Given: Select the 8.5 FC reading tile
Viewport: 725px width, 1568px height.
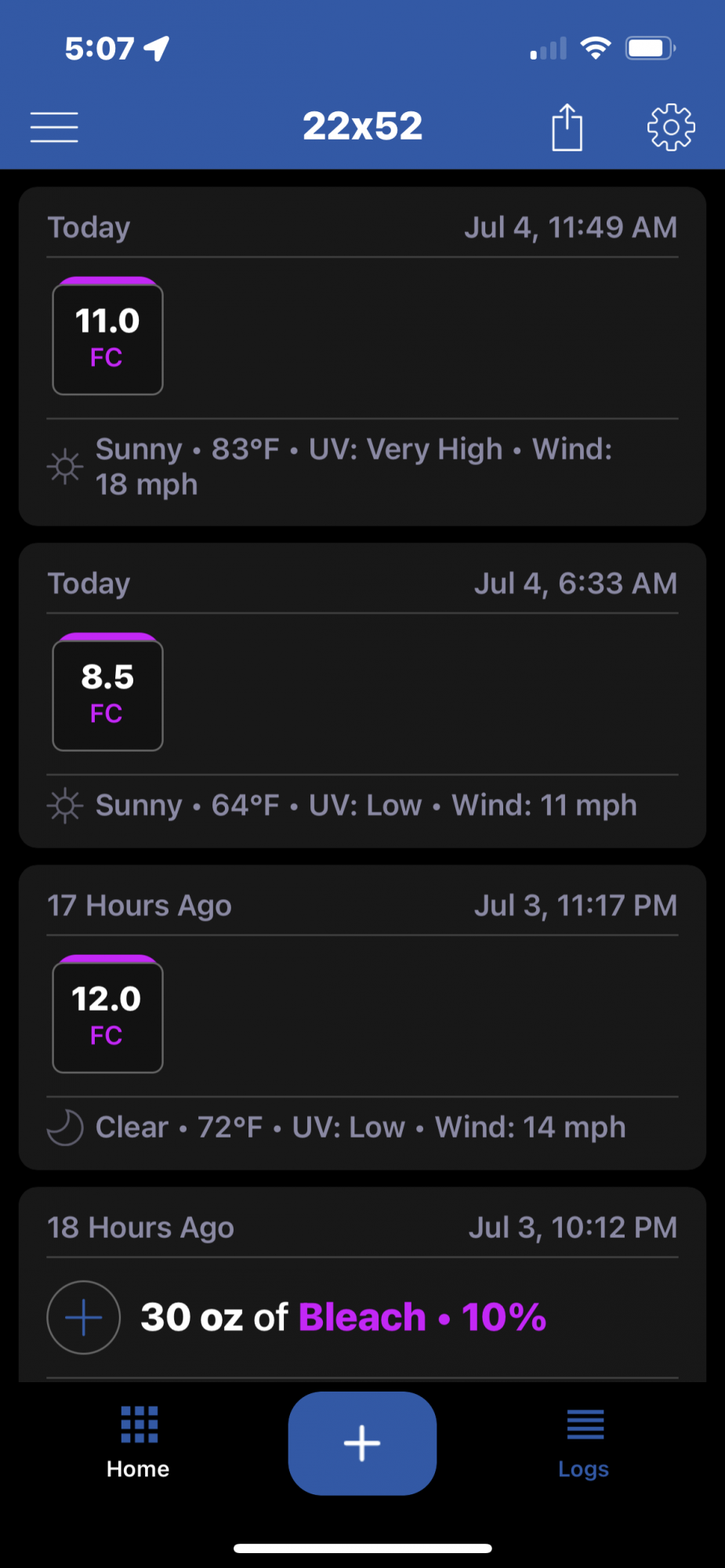Looking at the screenshot, I should [107, 691].
